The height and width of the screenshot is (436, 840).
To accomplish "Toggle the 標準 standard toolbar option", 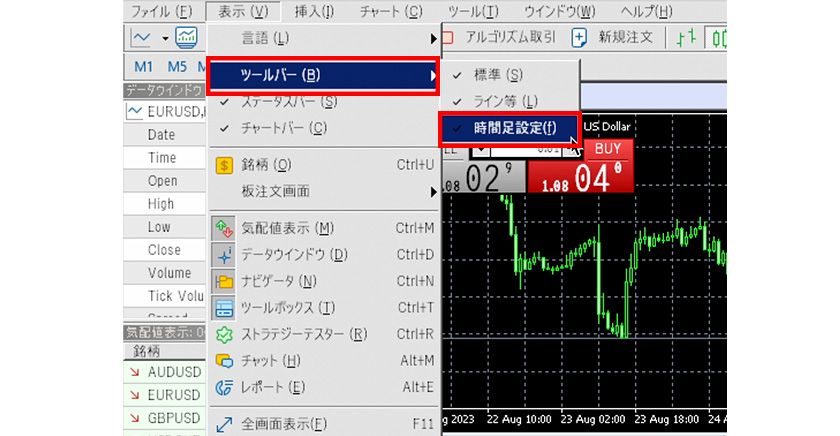I will point(457,75).
